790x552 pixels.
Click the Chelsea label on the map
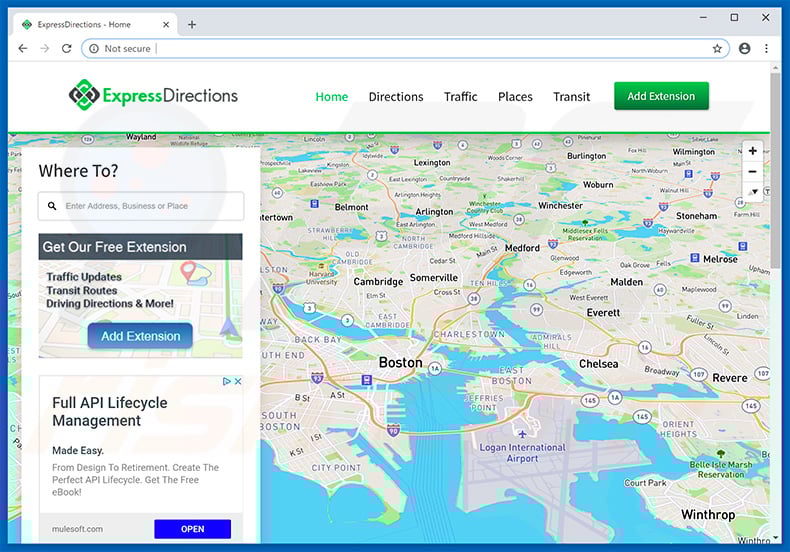point(598,364)
